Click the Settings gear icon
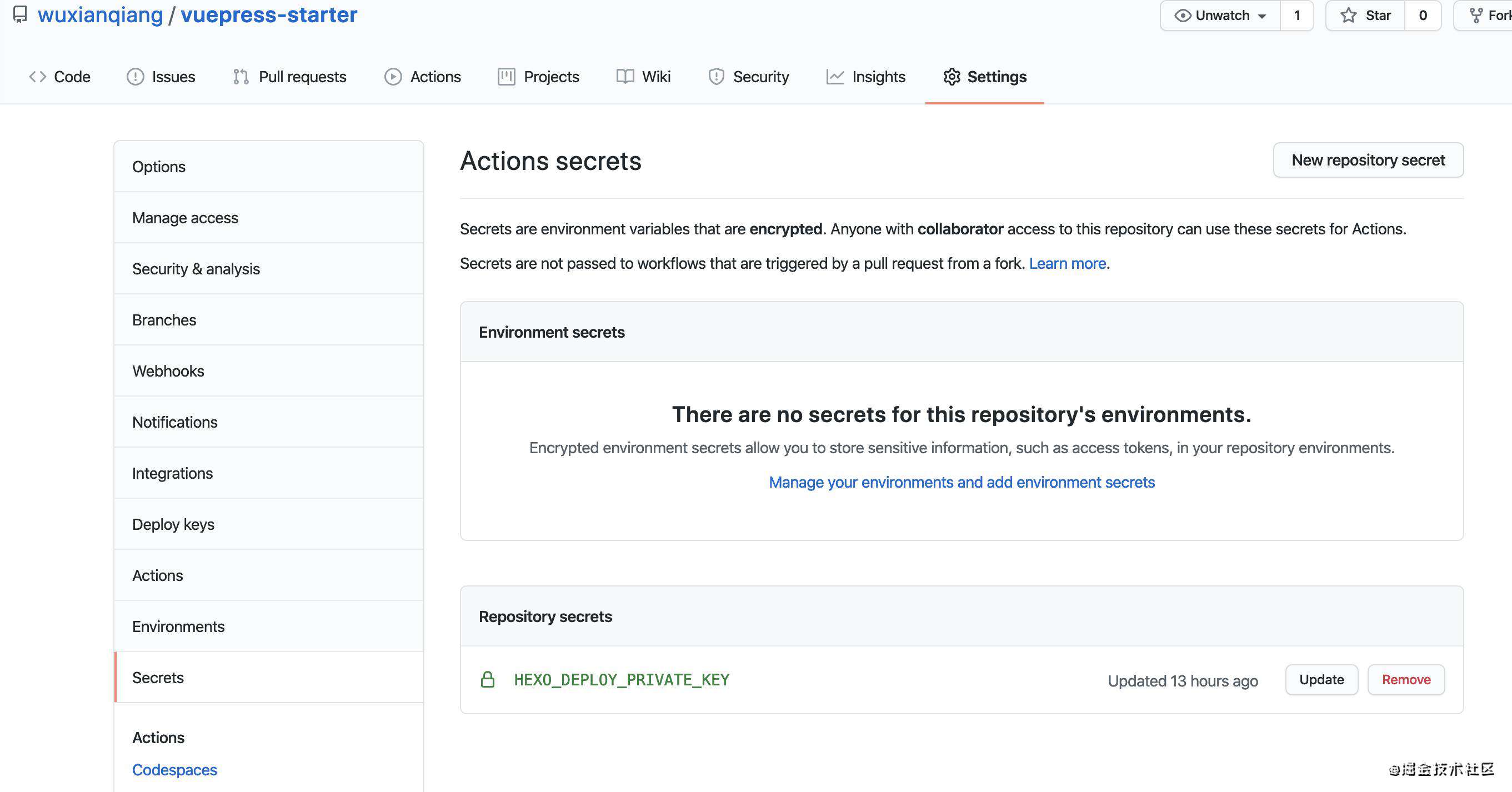Image resolution: width=1512 pixels, height=792 pixels. [x=952, y=77]
